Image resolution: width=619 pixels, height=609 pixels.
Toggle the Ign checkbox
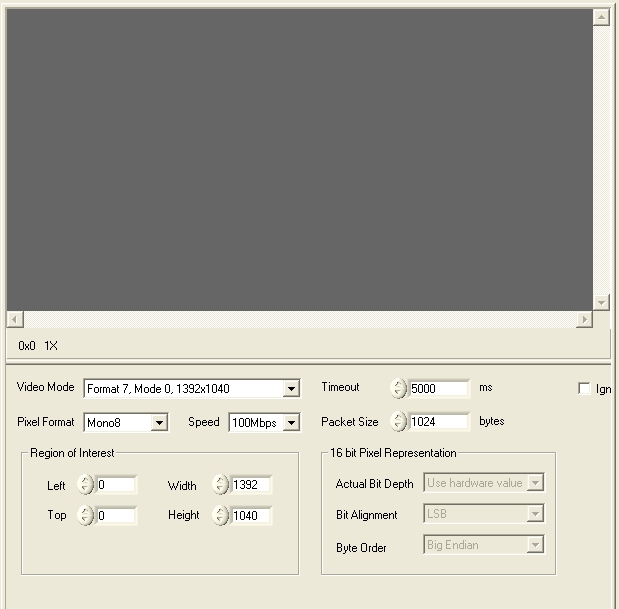click(584, 388)
